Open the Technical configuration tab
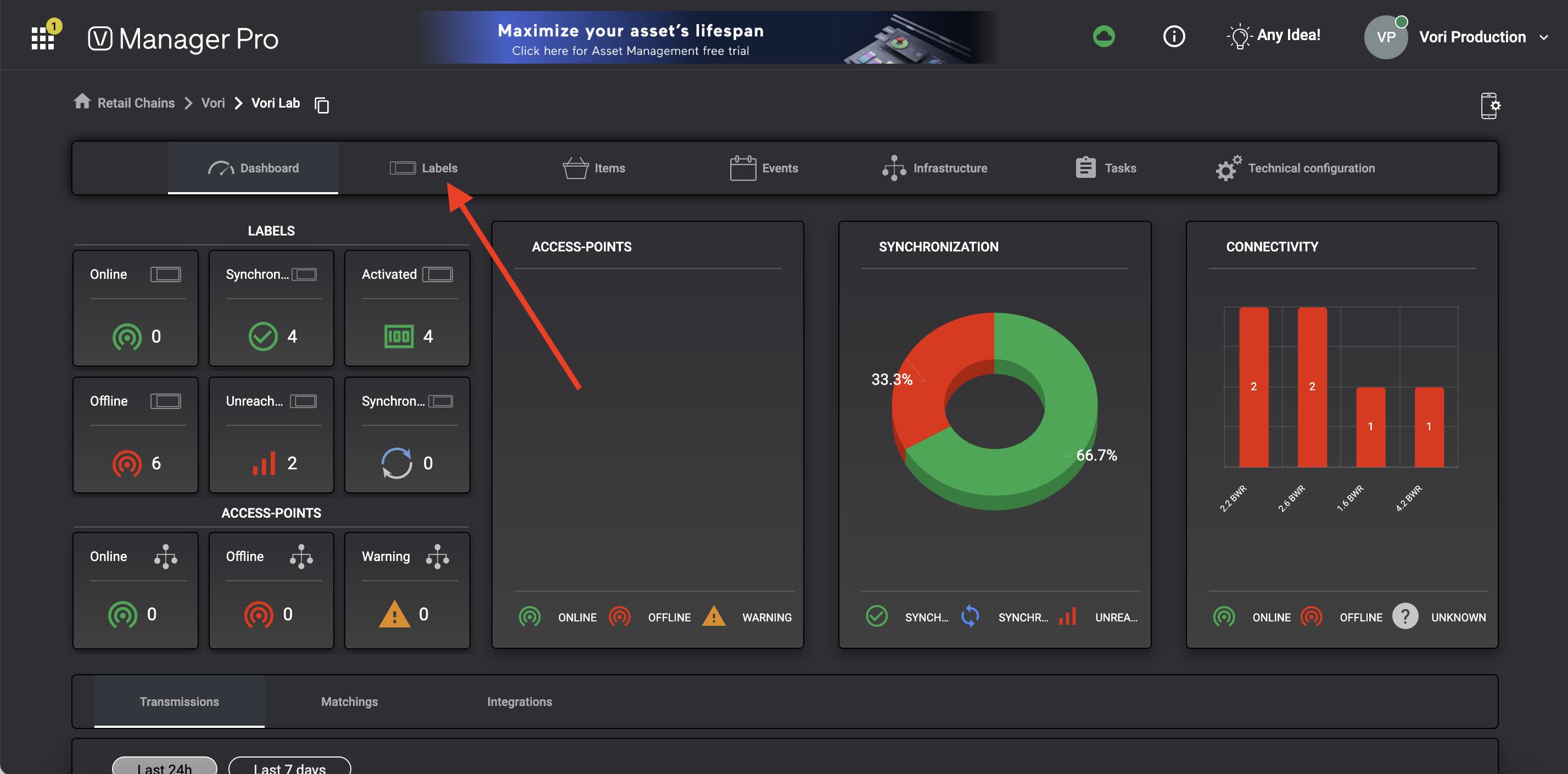Viewport: 1568px width, 774px height. 1295,168
